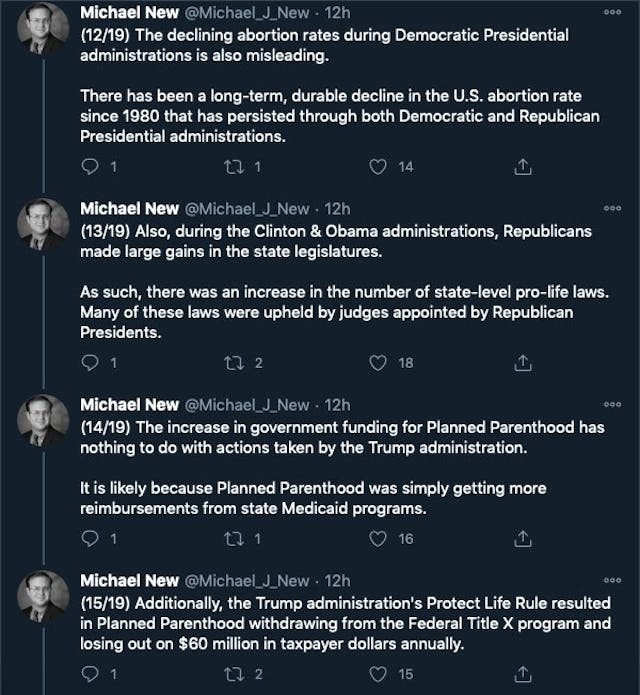Click the 12h timestamp on the (13/19) tweet
The height and width of the screenshot is (695, 640).
337,209
